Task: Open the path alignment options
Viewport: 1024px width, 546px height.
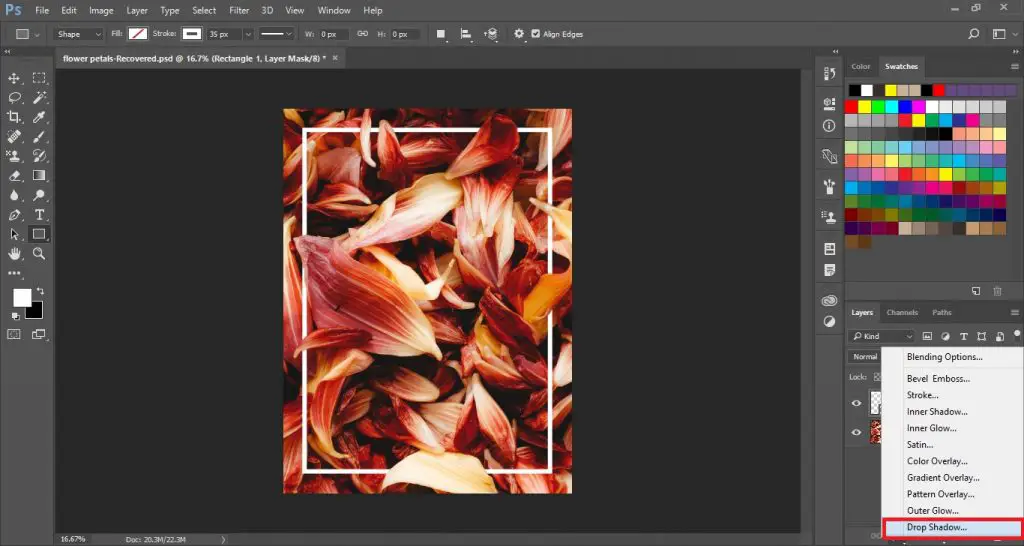Action: tap(466, 34)
